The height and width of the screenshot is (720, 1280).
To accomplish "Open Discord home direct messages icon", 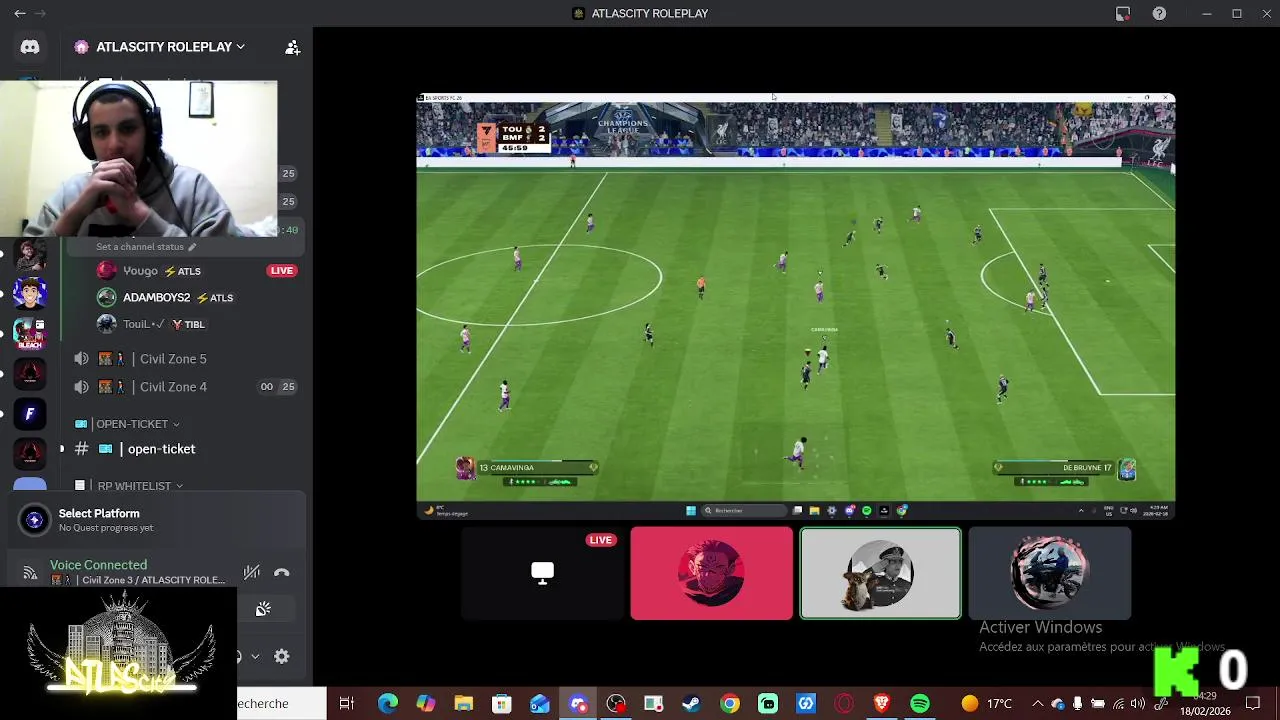I will [x=30, y=47].
